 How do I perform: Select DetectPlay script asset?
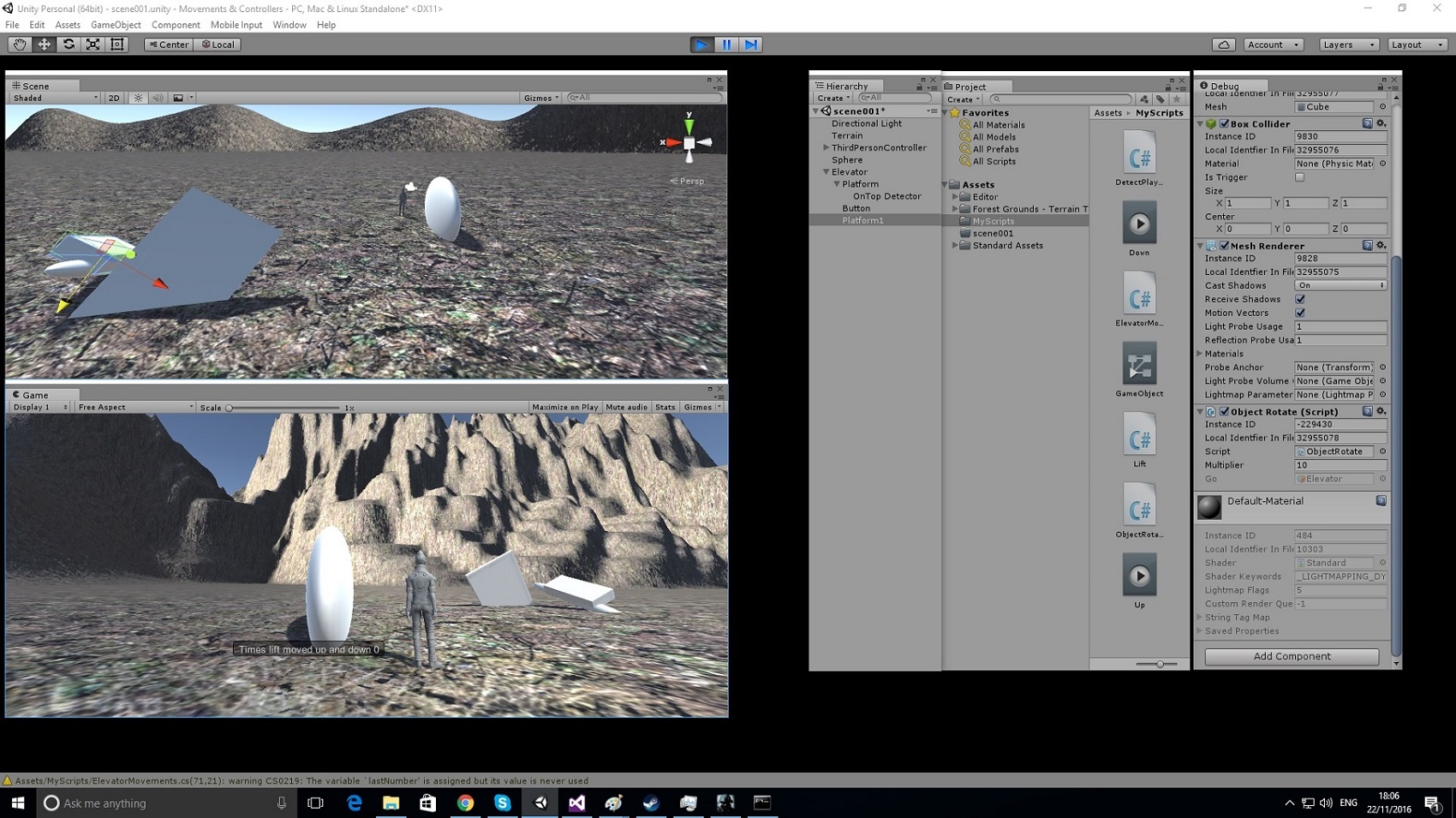pos(1139,158)
